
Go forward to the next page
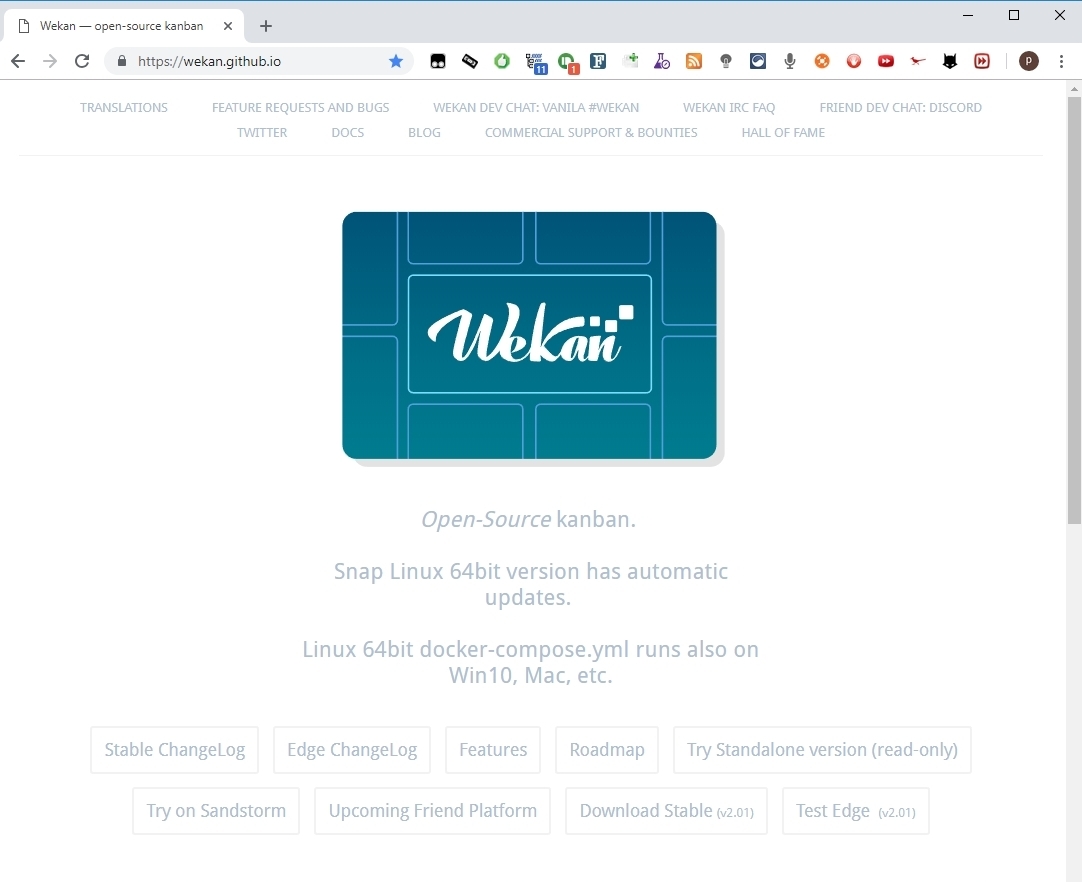pos(50,61)
